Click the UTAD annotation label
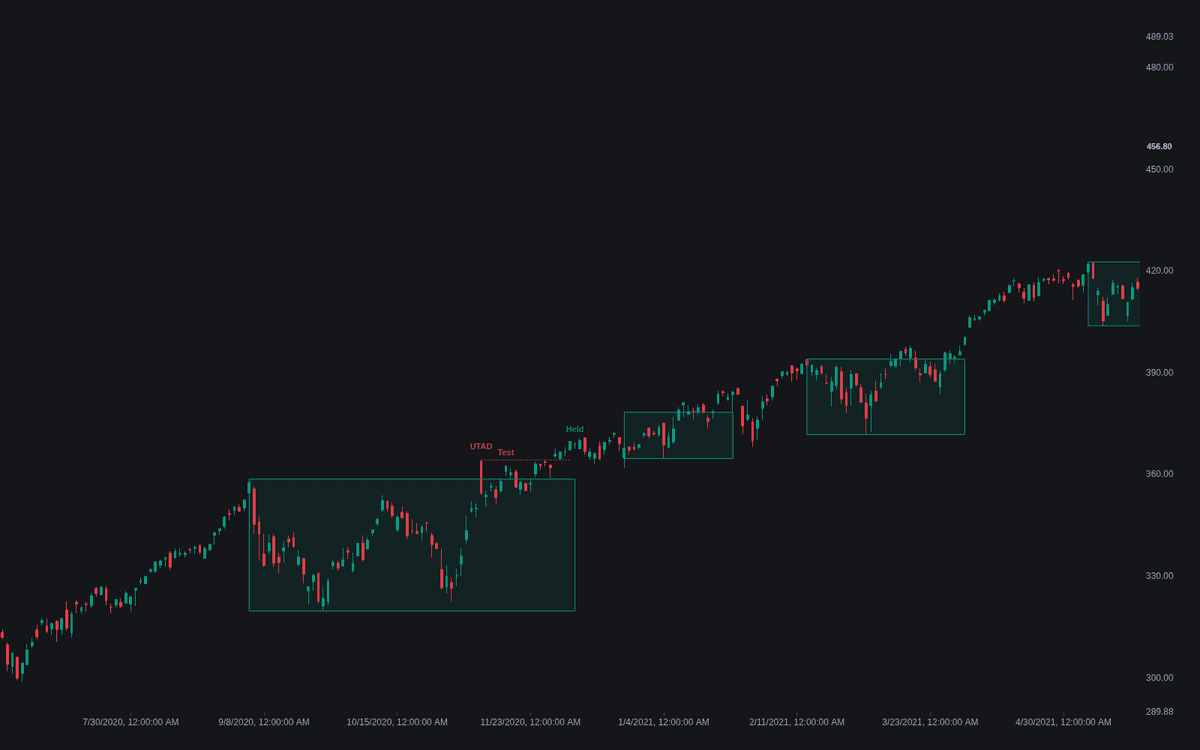 point(481,446)
